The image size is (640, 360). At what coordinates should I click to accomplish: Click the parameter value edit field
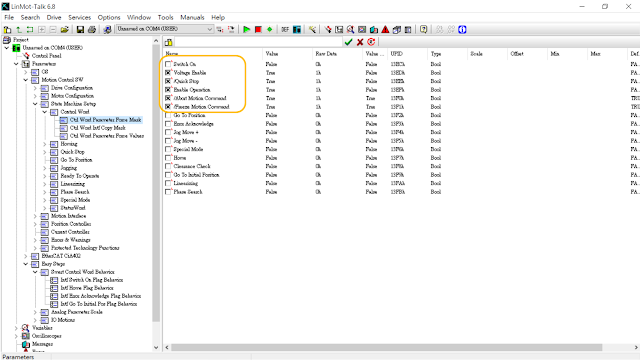click(258, 42)
